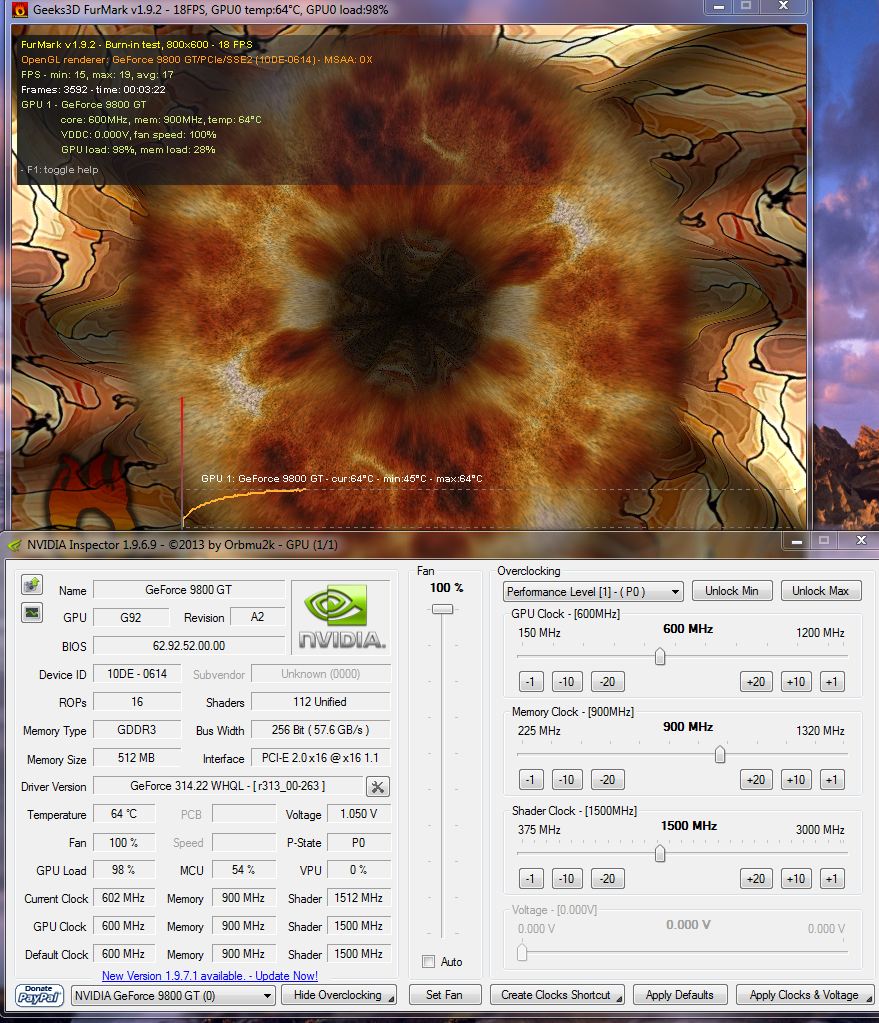Click the Memory Clock slider handle

pos(720,754)
